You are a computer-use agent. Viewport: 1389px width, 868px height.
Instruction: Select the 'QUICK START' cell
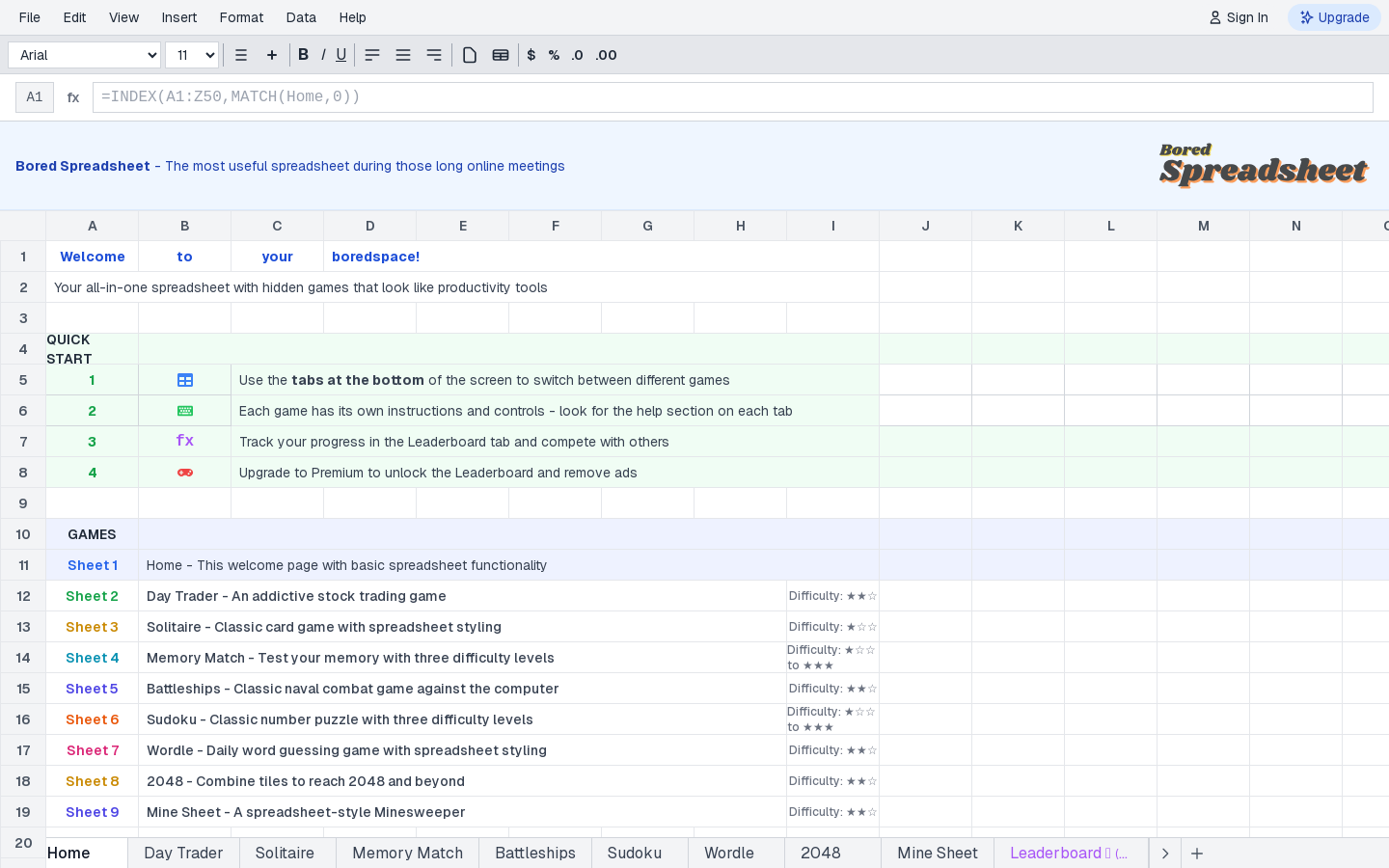pyautogui.click(x=93, y=349)
